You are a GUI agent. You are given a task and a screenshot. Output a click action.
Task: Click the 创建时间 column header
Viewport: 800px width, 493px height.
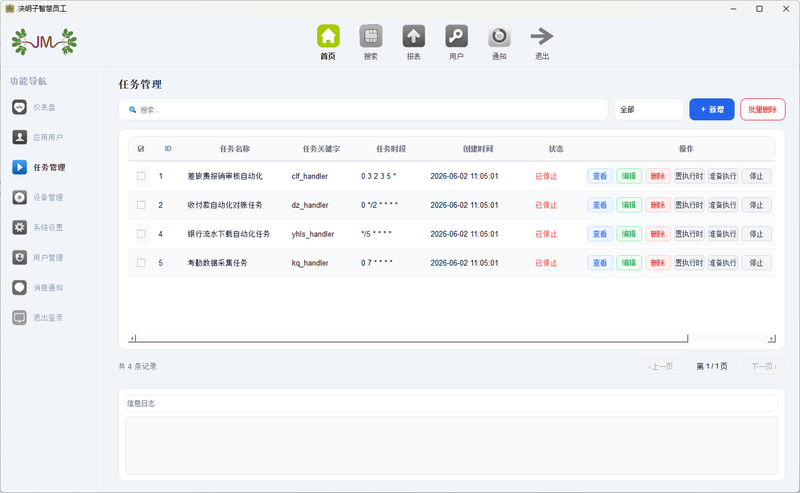point(478,149)
